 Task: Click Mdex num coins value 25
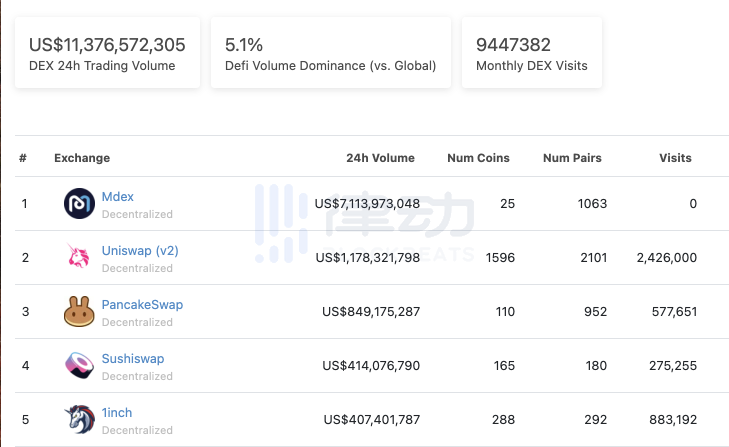click(507, 203)
